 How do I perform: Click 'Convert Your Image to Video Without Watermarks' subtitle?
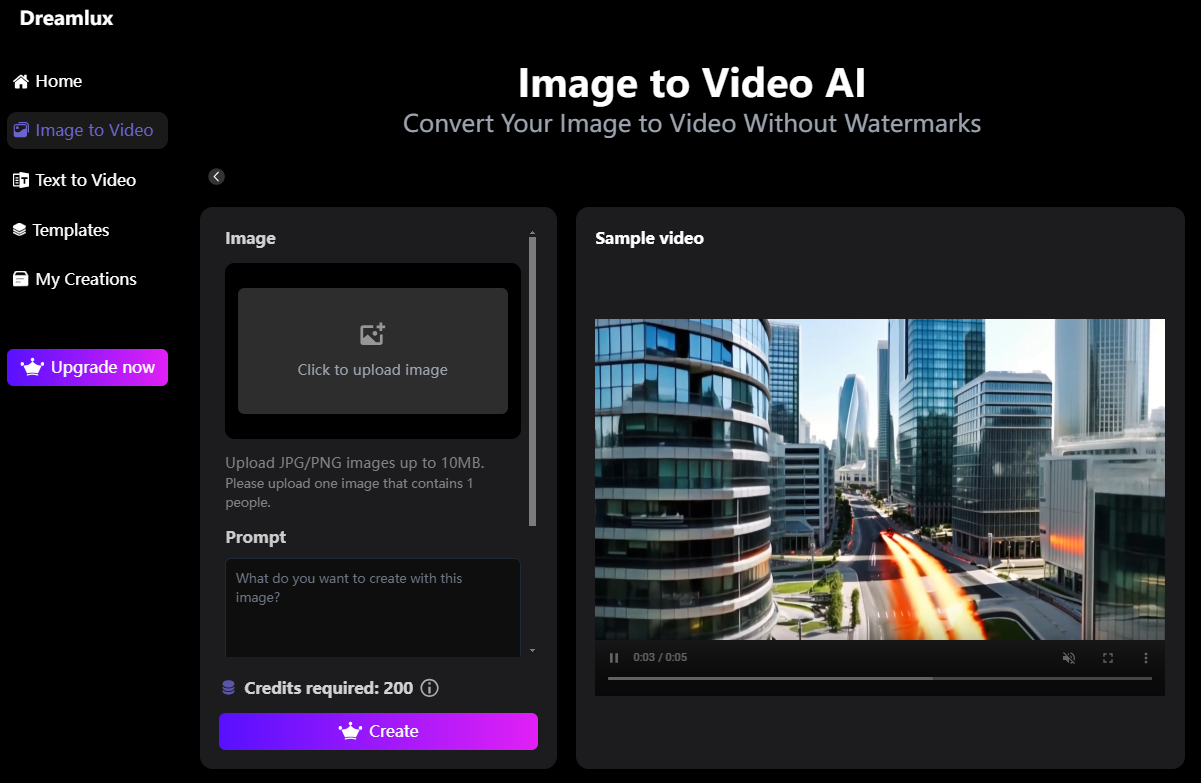click(x=692, y=124)
